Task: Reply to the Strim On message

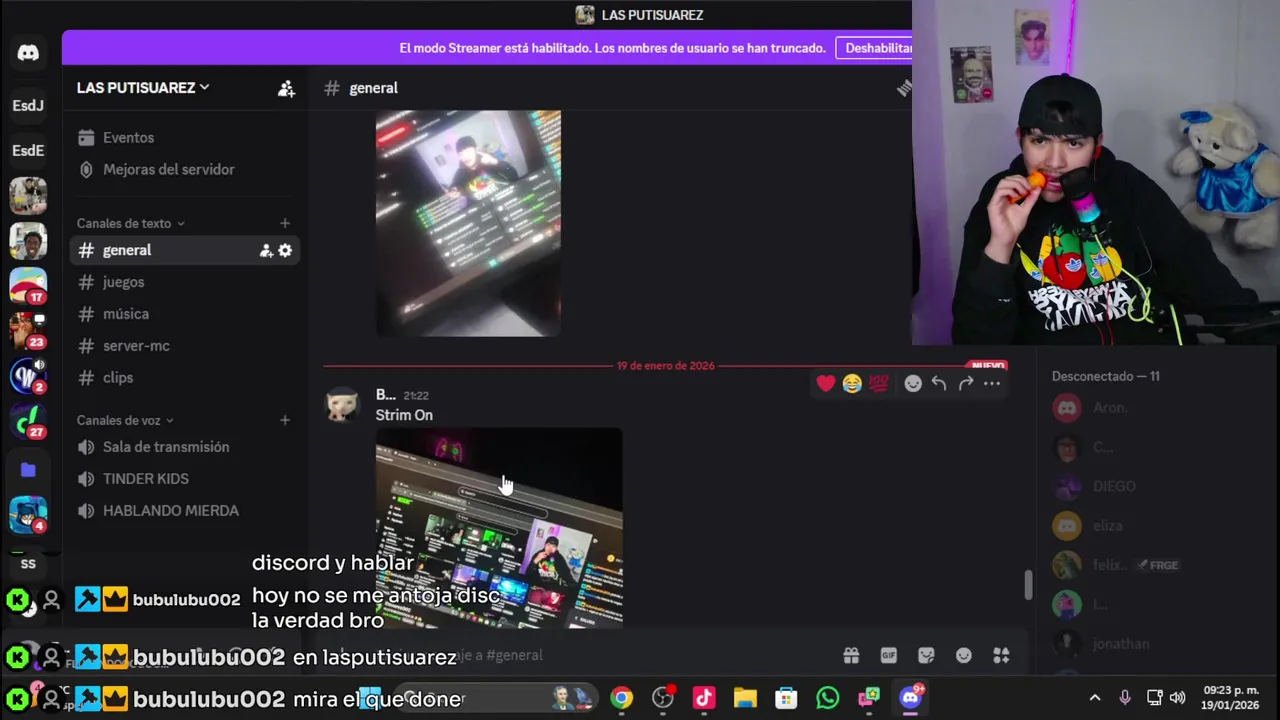Action: 939,383
